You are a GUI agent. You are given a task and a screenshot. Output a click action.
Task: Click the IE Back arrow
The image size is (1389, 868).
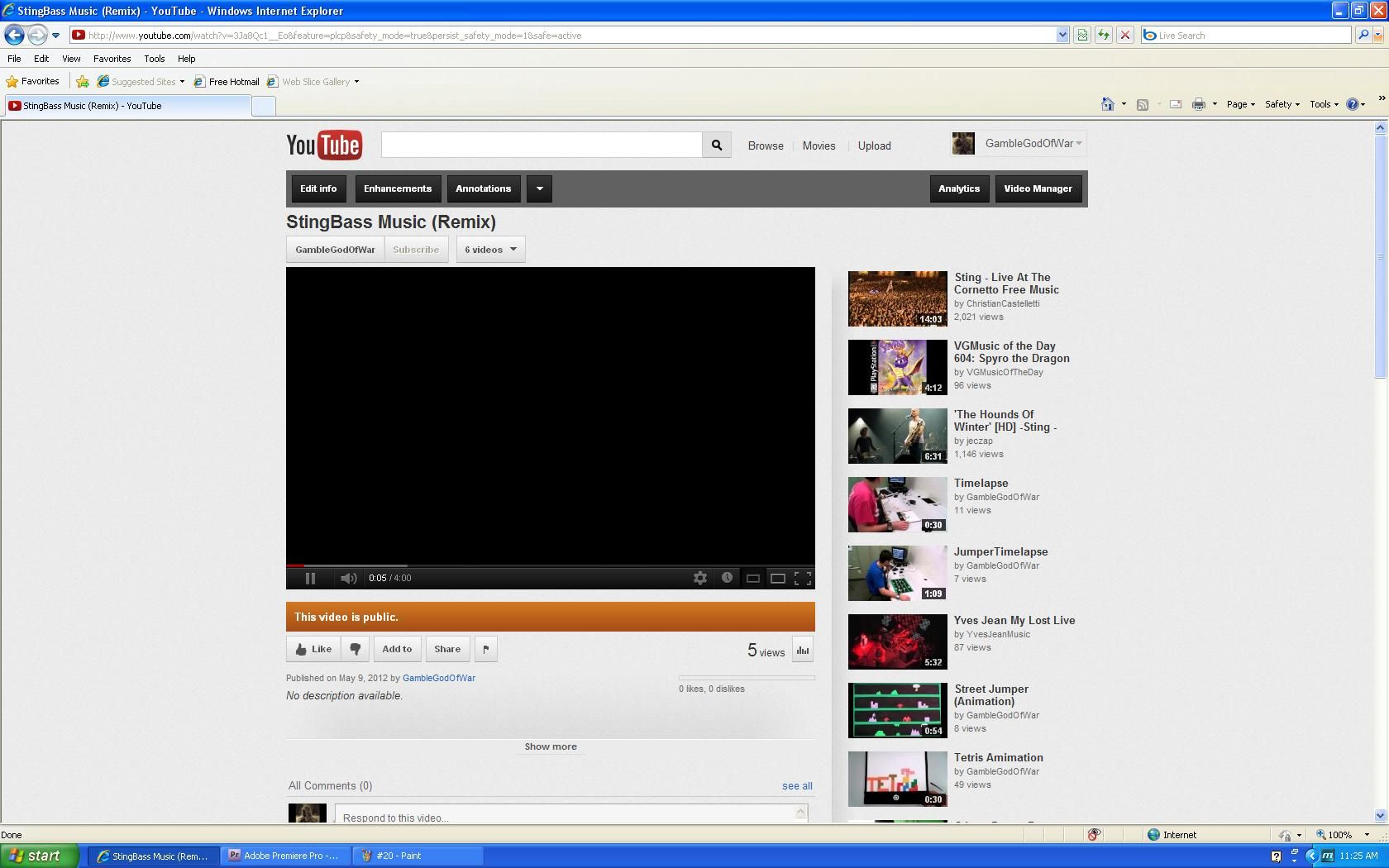point(14,35)
